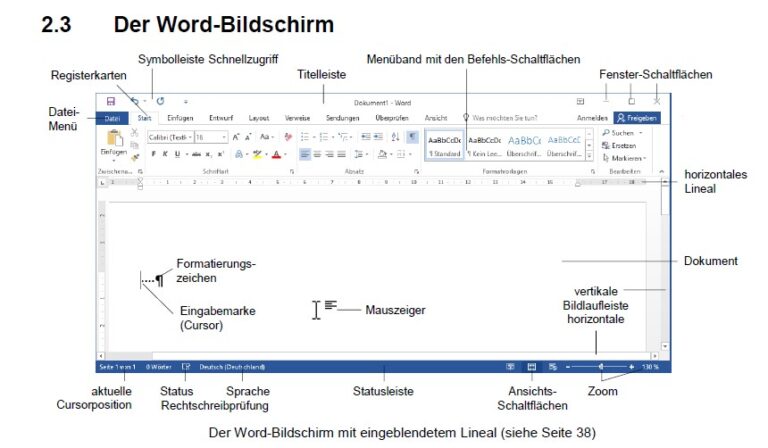
Task: Switch to the Start tab
Action: point(144,118)
